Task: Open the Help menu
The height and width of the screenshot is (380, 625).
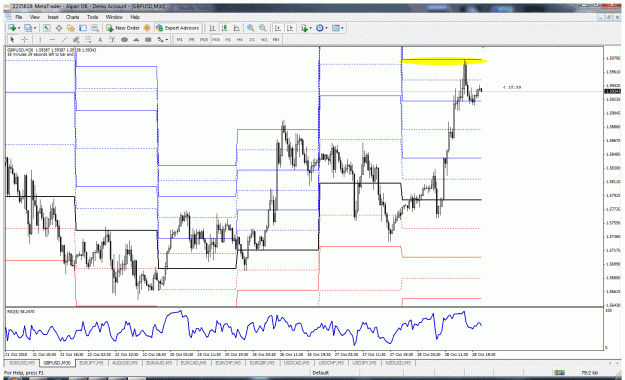Action: [x=135, y=17]
